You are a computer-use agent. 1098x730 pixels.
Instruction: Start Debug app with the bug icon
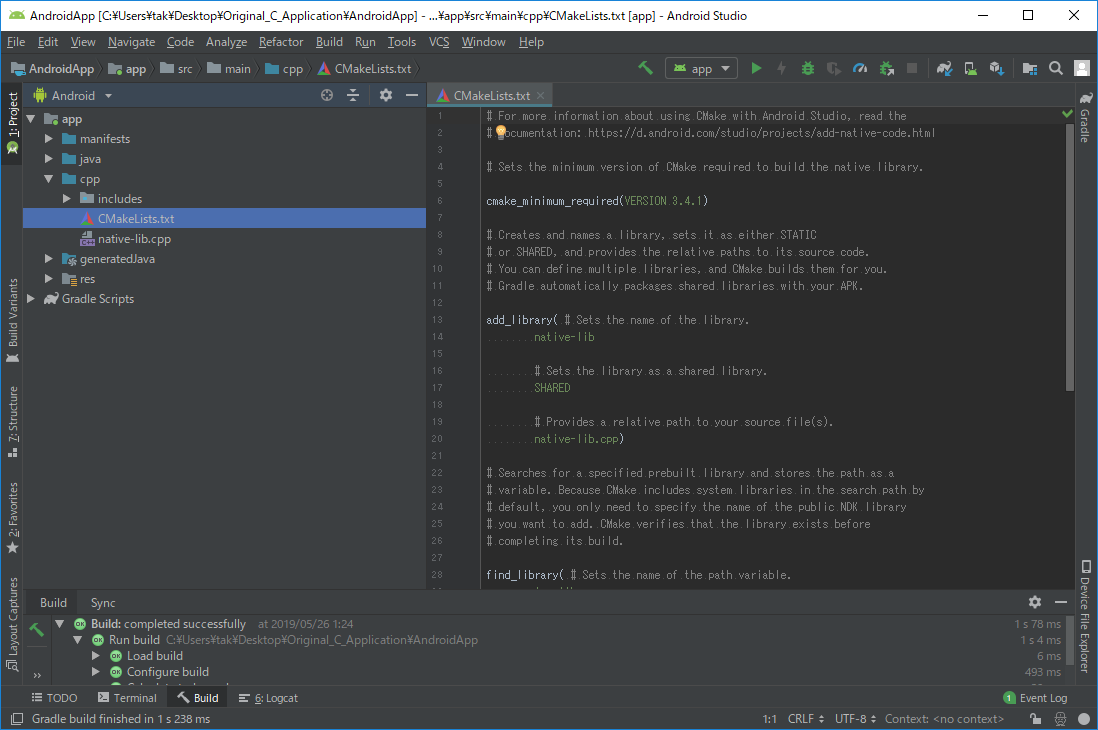tap(807, 68)
